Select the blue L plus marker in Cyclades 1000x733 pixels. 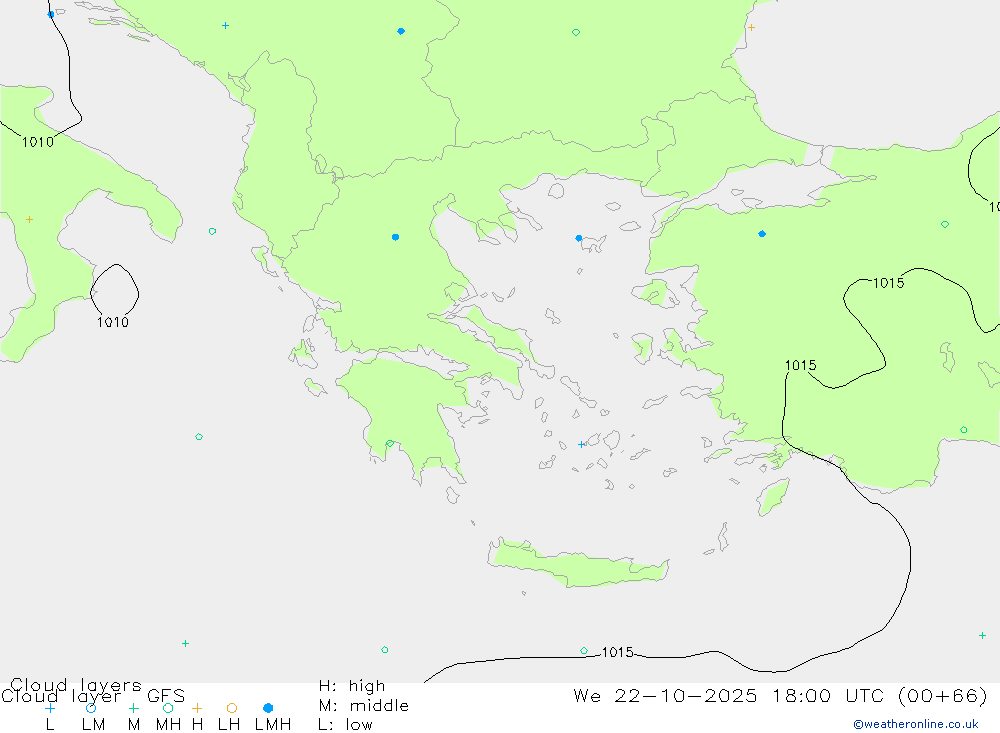pyautogui.click(x=581, y=445)
